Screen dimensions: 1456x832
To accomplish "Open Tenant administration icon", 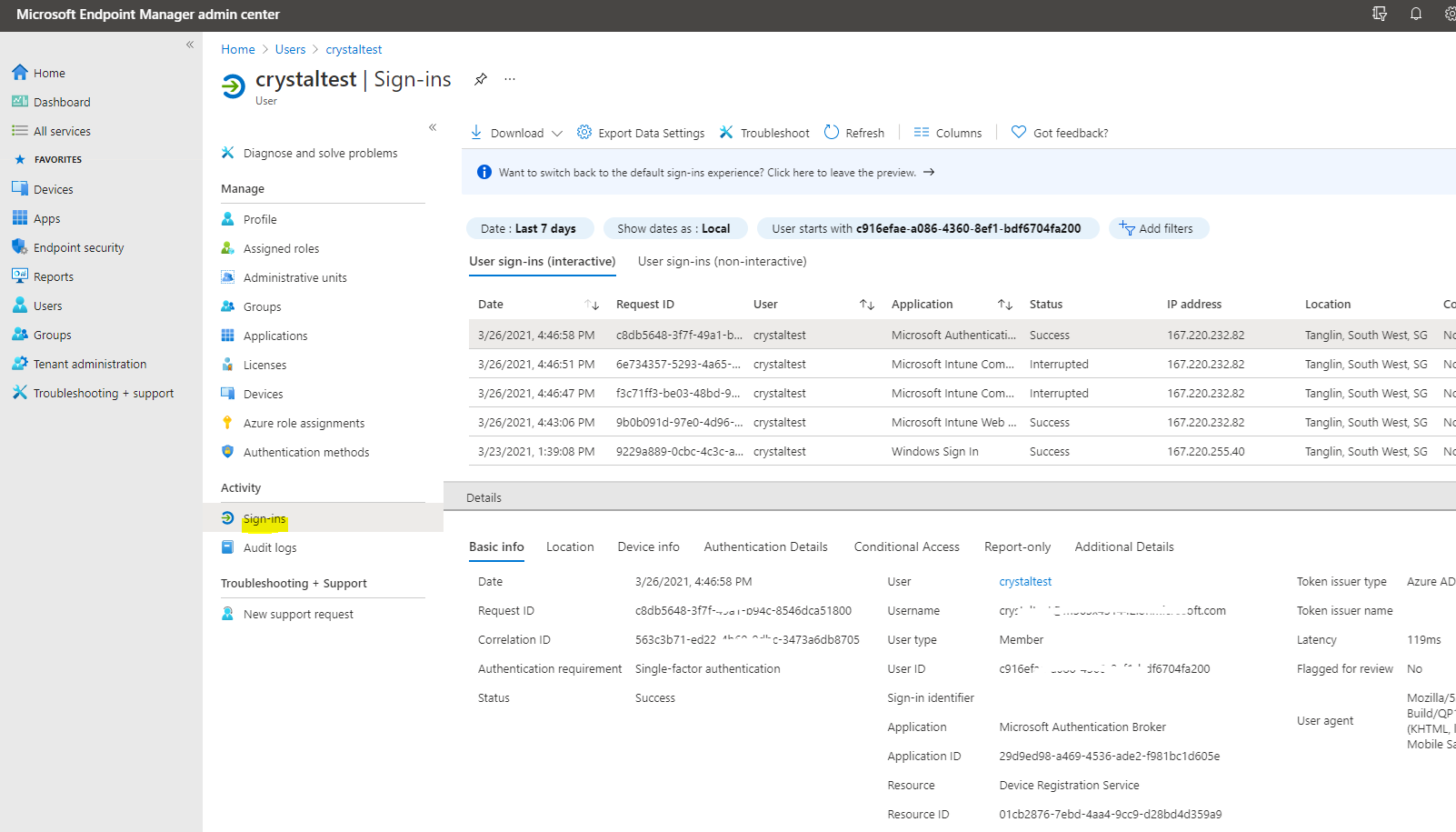I will [20, 363].
